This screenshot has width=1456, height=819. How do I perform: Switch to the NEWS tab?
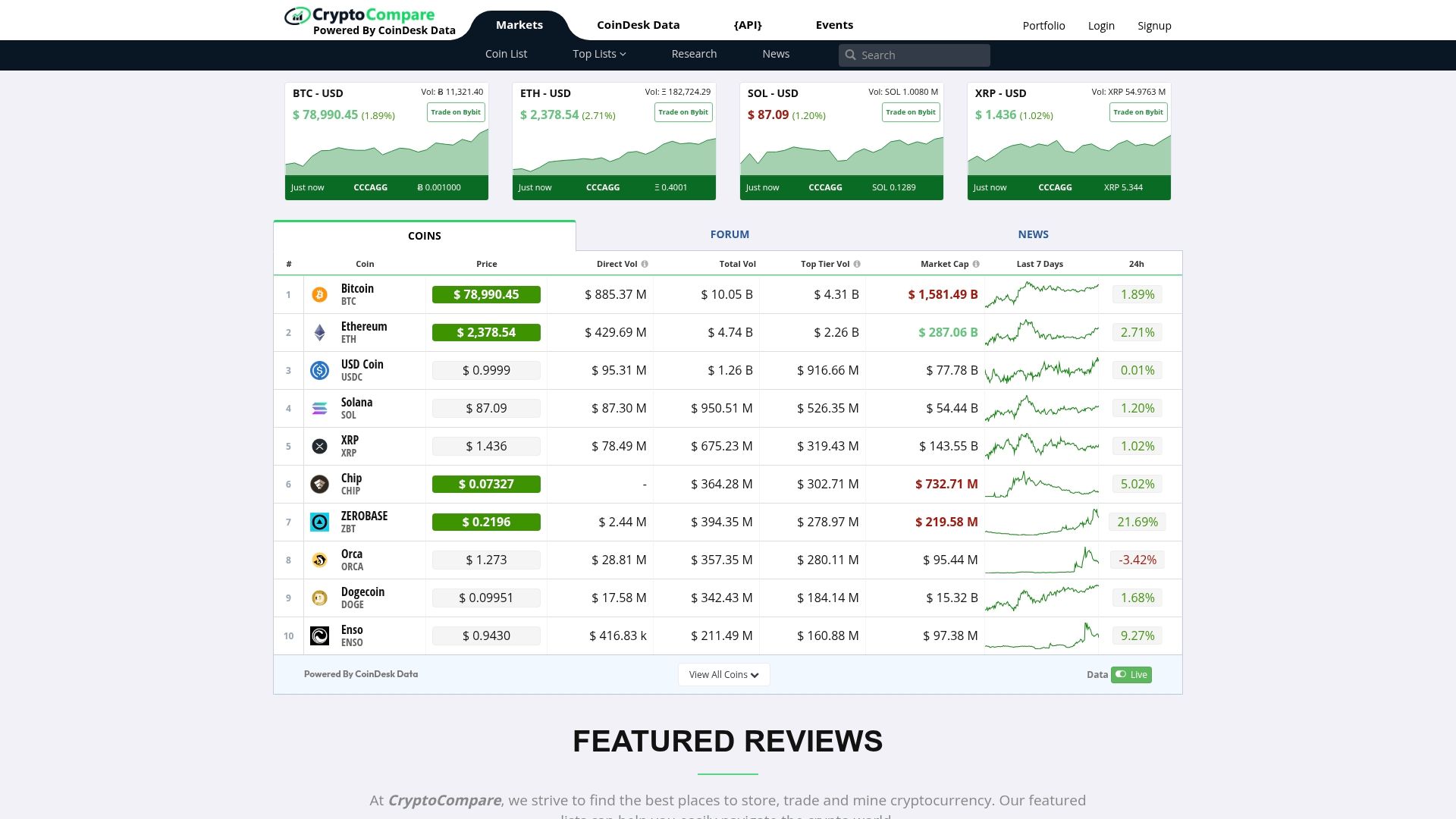tap(1033, 235)
